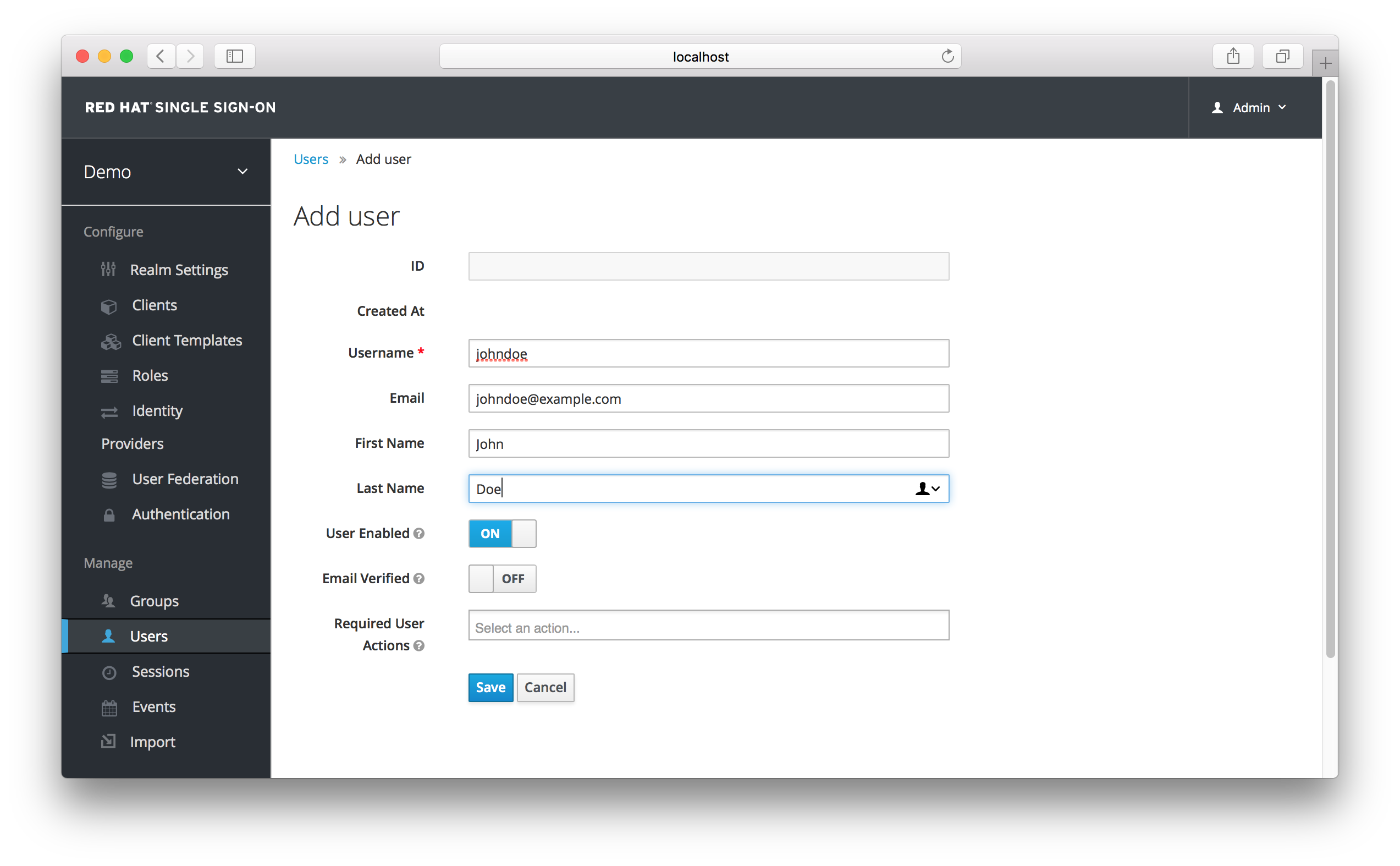Select the Username input field
Screen dimensions: 1400x866
coord(709,353)
